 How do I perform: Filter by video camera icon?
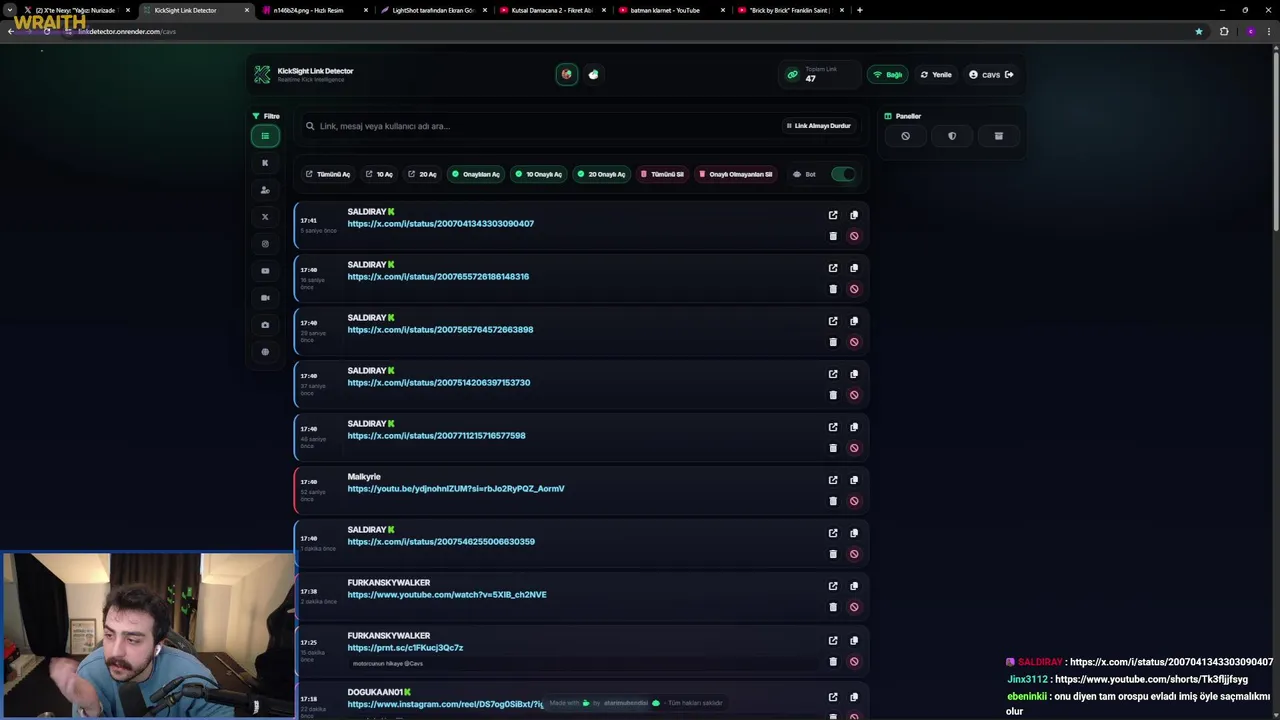265,298
